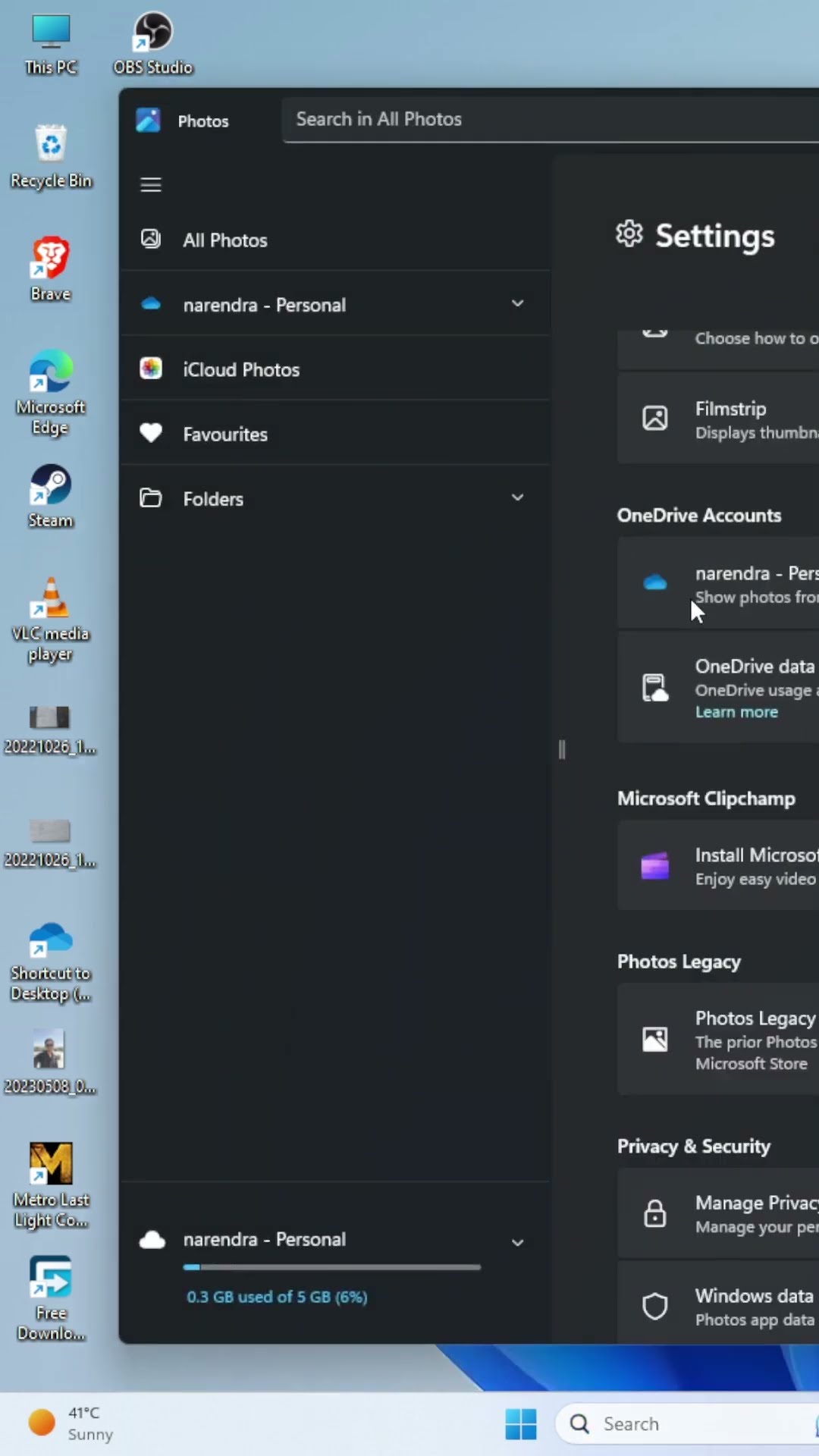Open Photos Legacy settings card

point(718,1040)
